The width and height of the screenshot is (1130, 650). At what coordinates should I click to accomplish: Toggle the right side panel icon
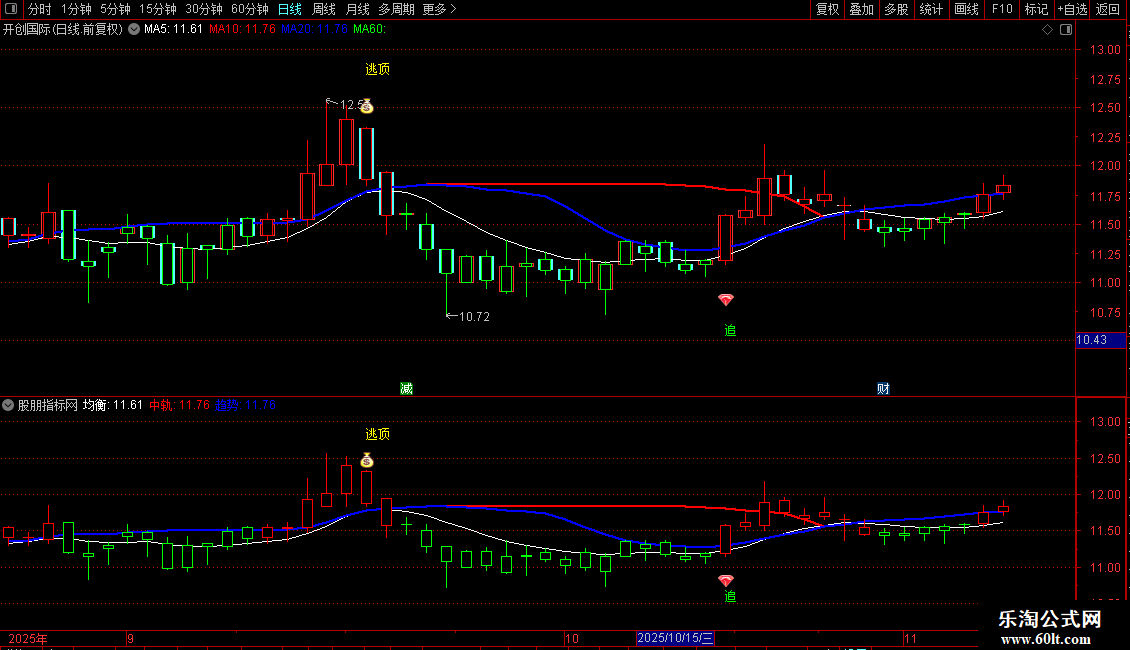[x=1066, y=30]
